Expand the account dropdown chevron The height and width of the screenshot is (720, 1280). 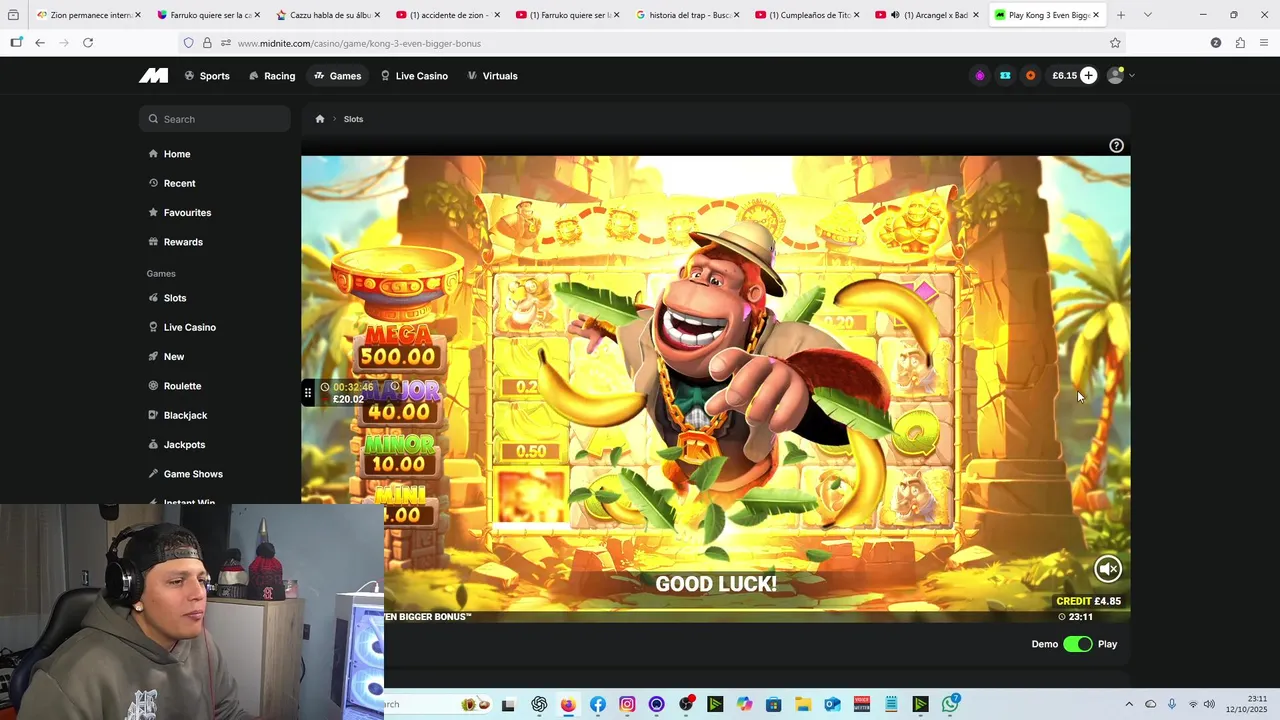pos(1132,76)
